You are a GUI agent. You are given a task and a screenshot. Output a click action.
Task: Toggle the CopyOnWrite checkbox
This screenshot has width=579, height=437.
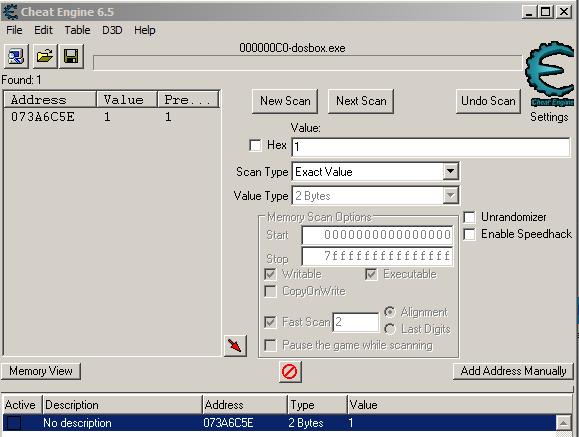(x=271, y=291)
